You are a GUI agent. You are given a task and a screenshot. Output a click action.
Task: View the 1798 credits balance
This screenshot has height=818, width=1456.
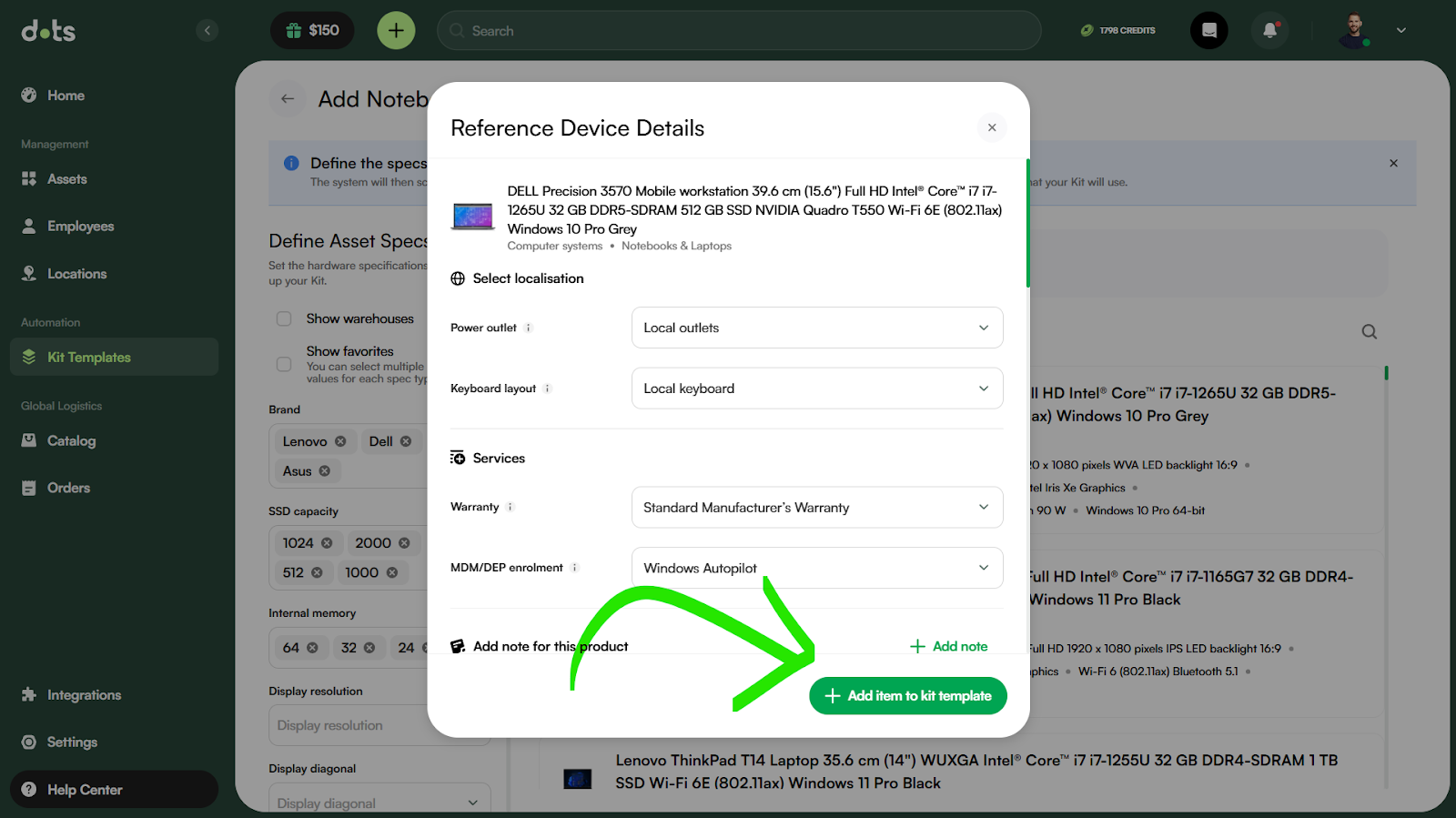click(1118, 31)
